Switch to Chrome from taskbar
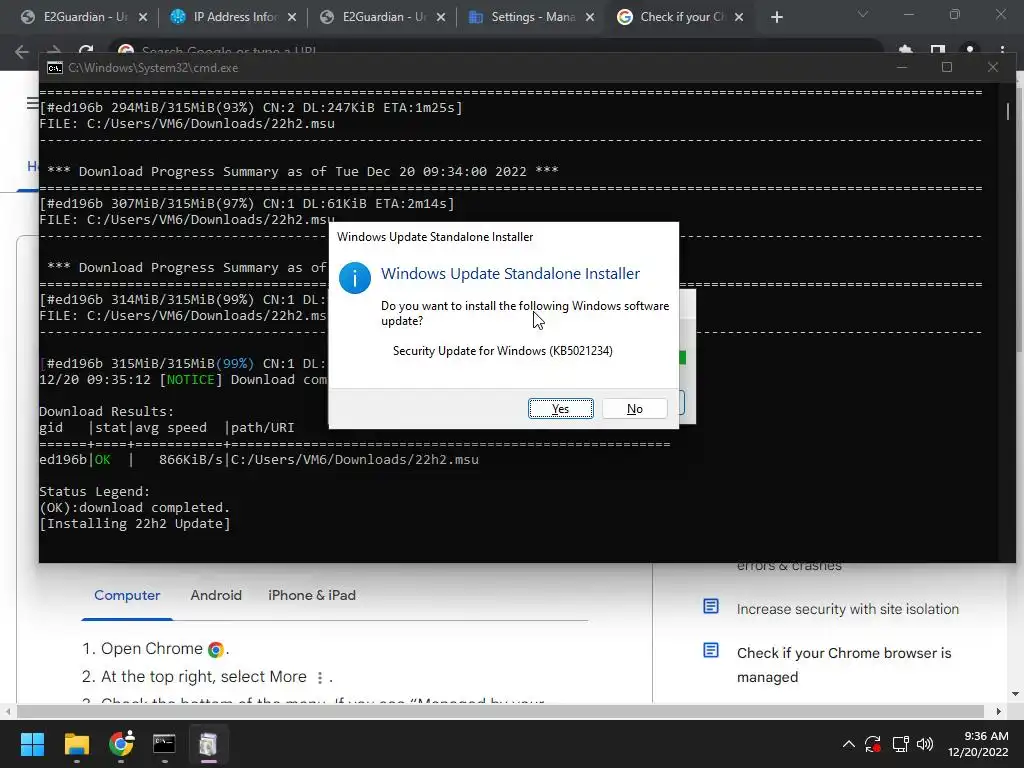 [x=121, y=744]
